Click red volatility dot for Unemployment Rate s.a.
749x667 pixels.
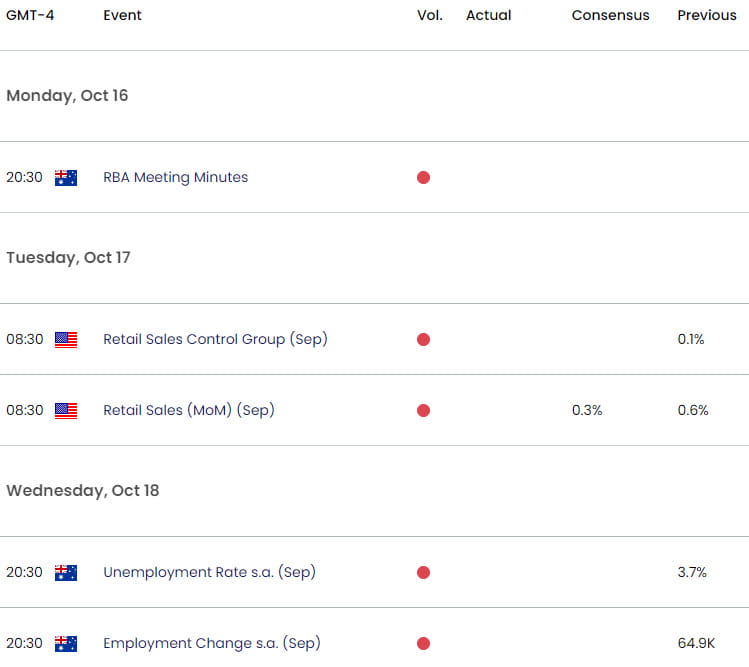423,572
